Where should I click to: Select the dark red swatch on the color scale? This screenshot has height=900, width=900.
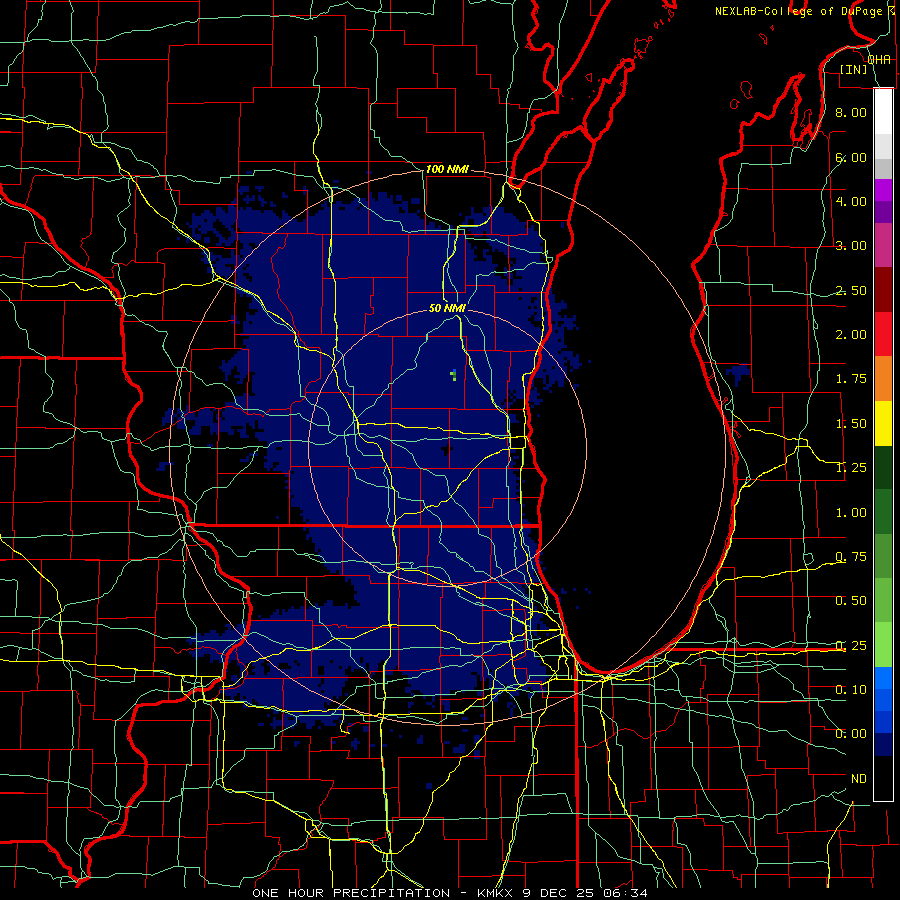click(x=883, y=290)
